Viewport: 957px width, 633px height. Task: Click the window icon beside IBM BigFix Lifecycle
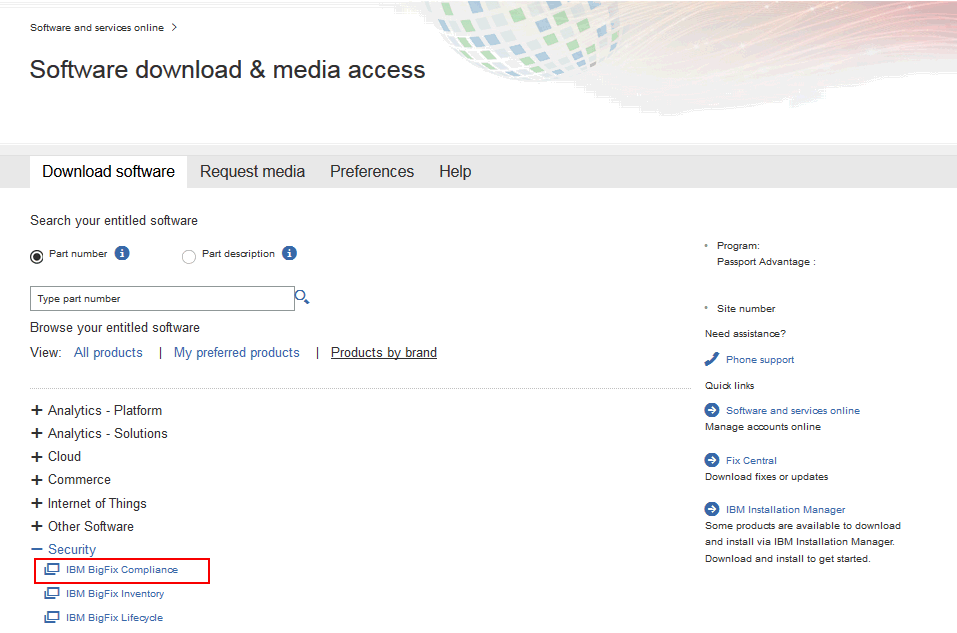point(52,617)
